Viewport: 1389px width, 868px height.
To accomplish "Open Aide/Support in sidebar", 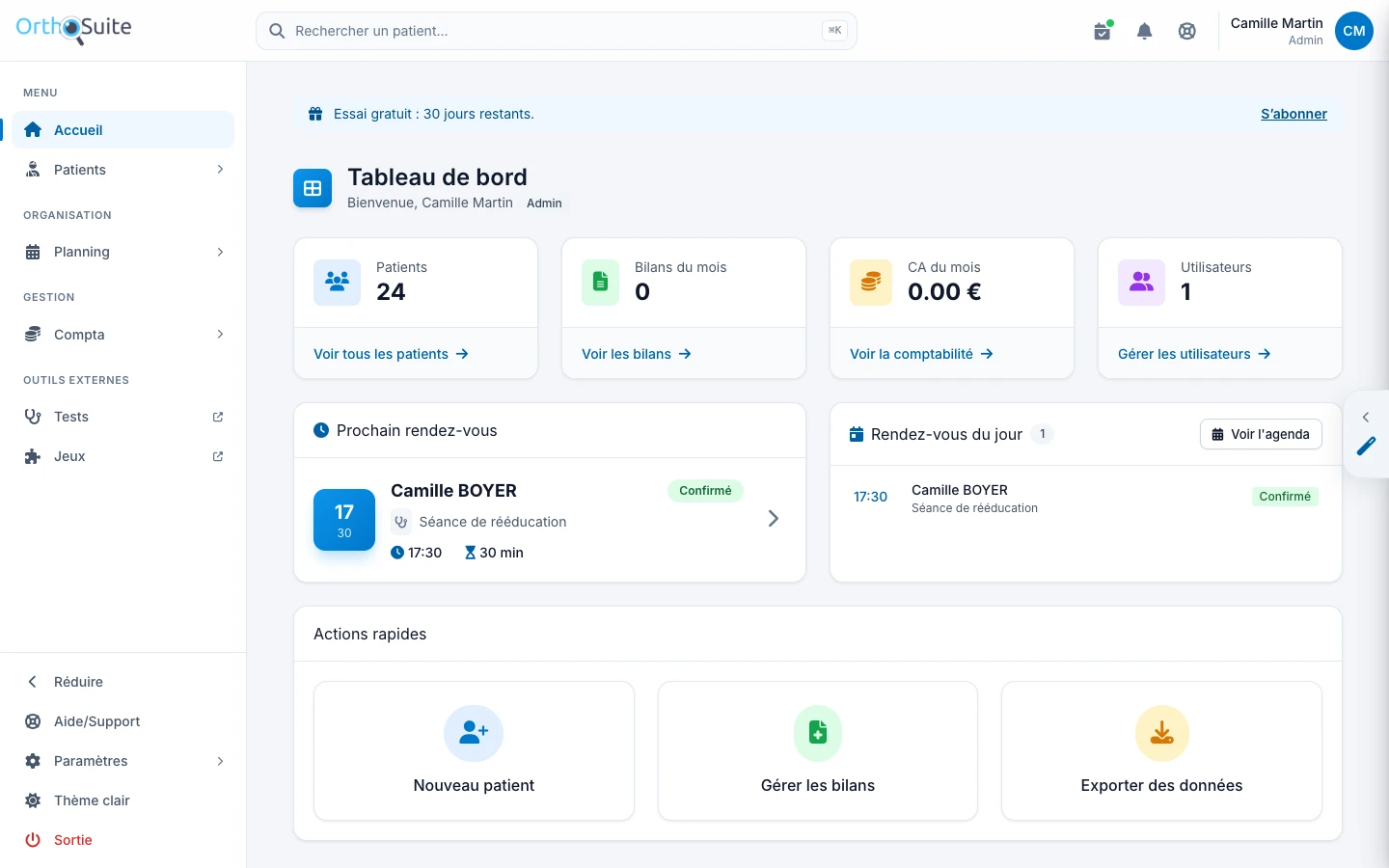I will (123, 721).
